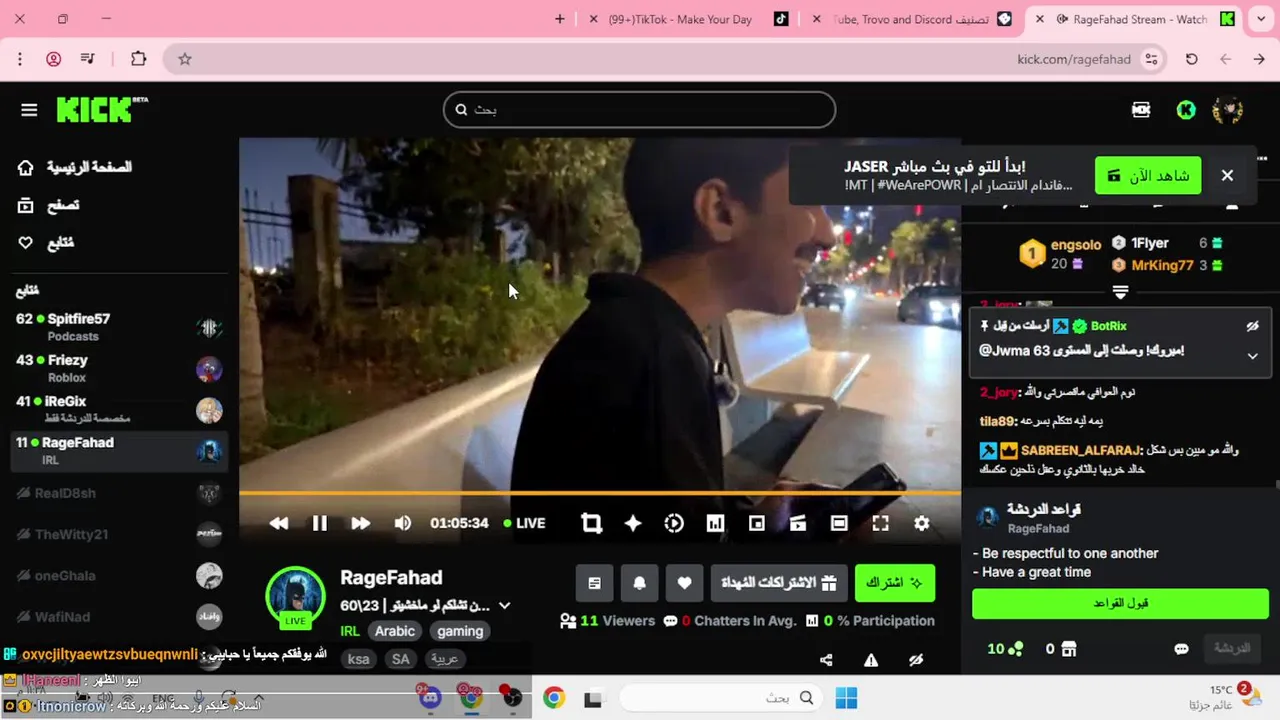The image size is (1280, 720).
Task: Jump to LIVE in player
Action: 524,523
